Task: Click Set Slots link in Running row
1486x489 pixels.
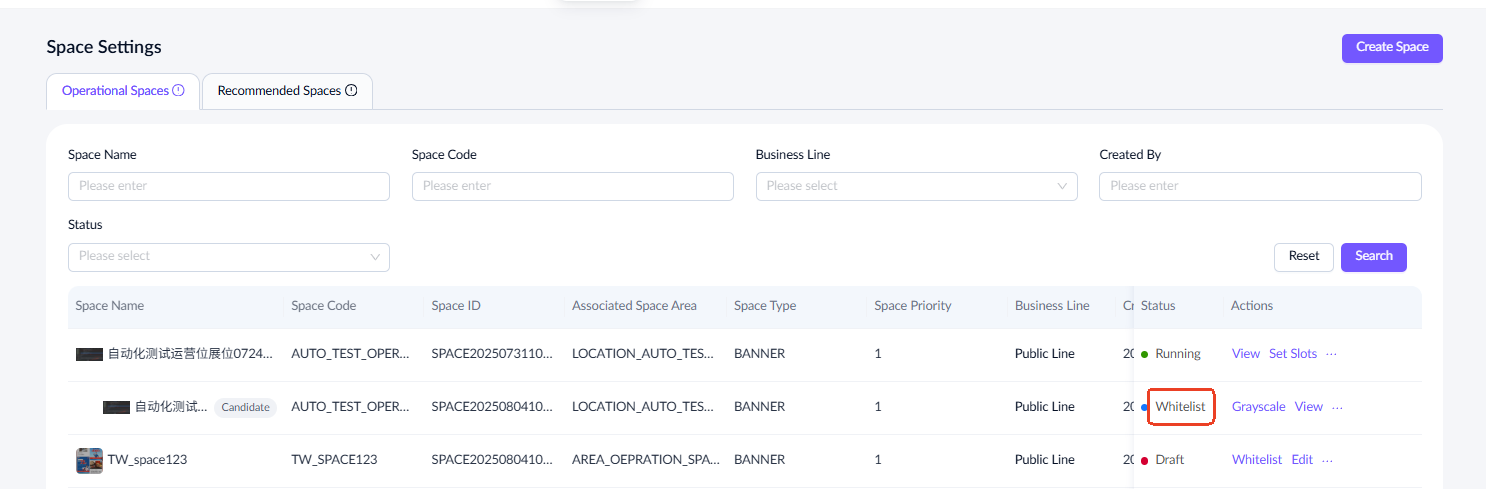Action: tap(1292, 354)
